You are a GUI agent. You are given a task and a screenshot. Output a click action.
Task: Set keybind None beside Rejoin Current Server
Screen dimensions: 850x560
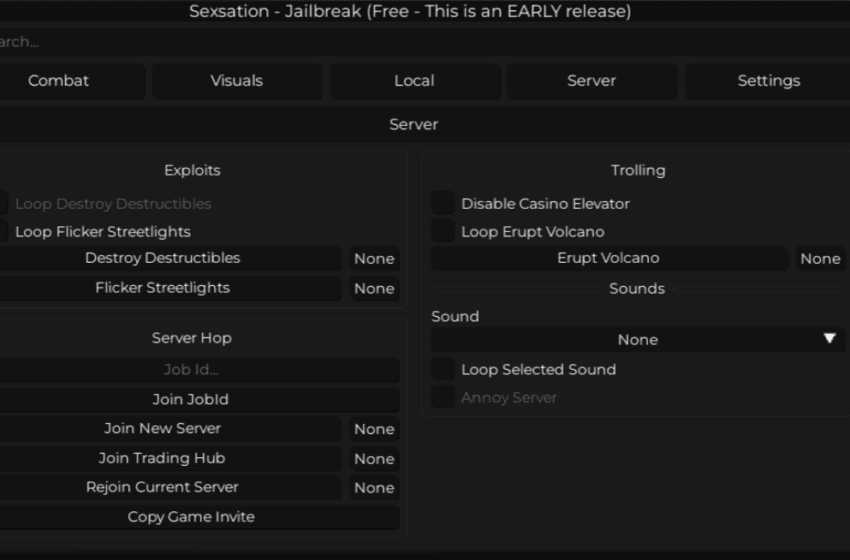374,487
